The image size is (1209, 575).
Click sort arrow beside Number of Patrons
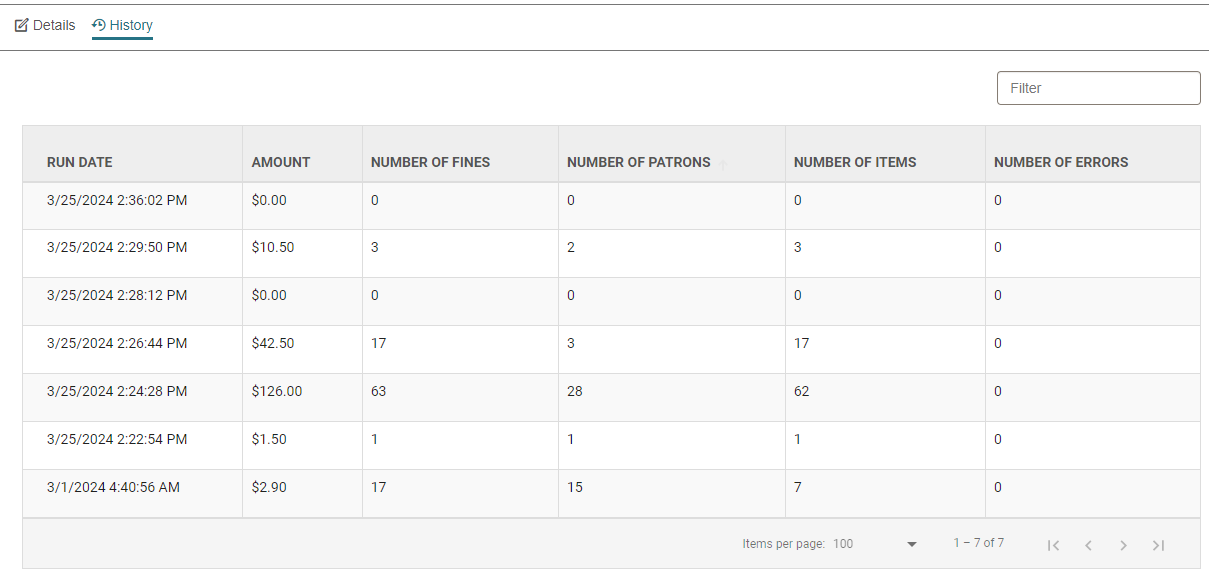[722, 163]
